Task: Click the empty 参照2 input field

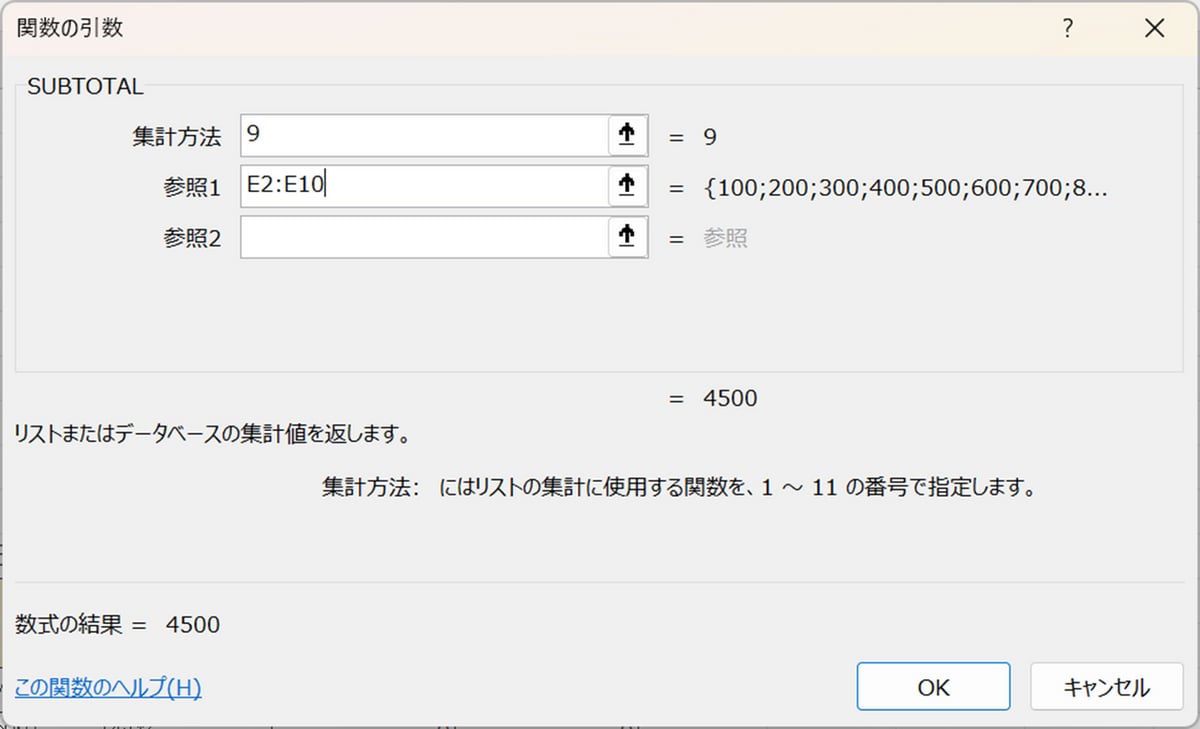Action: (424, 237)
